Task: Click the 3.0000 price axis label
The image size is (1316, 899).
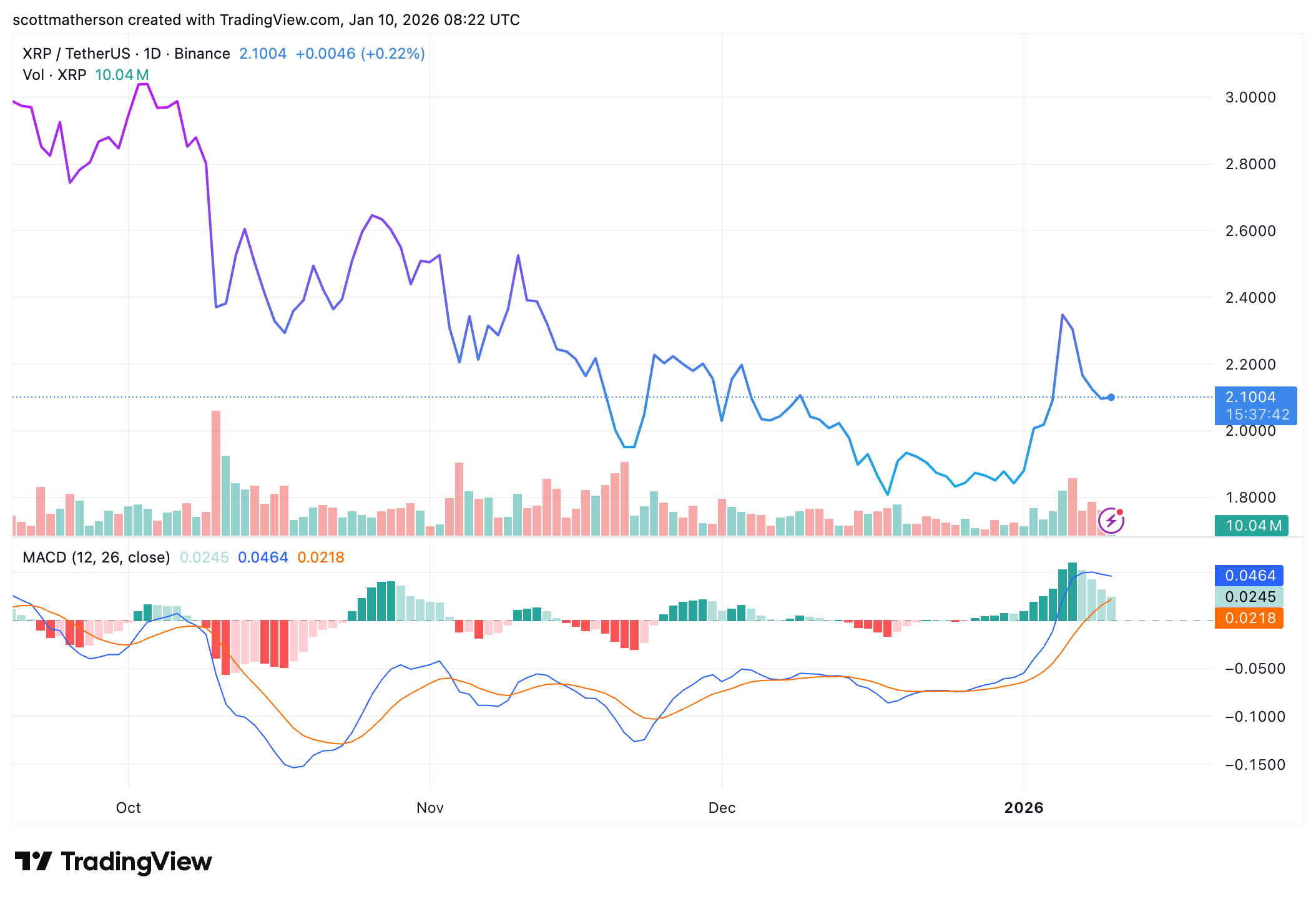Action: (1250, 97)
